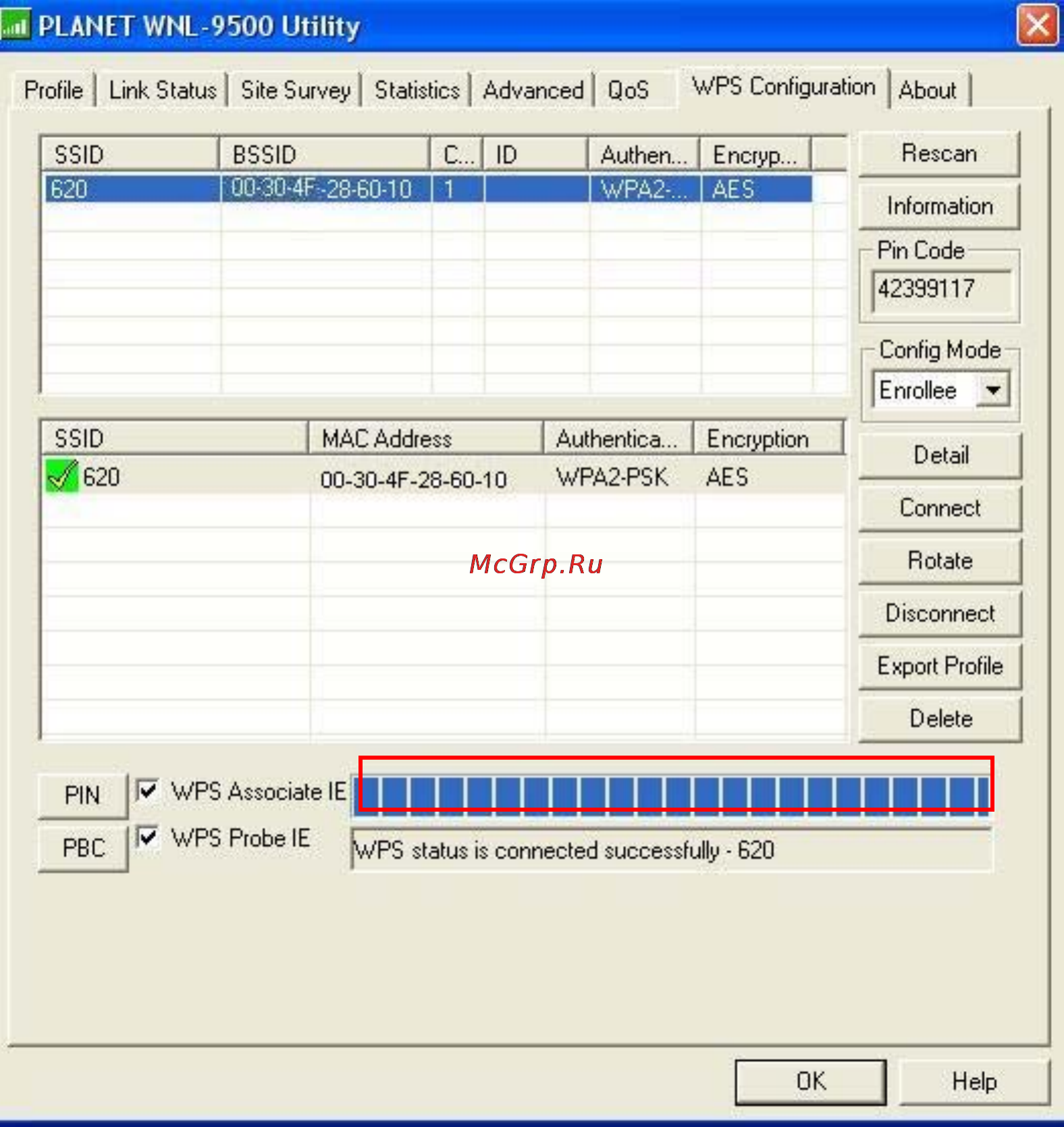Click the Export Profile button
This screenshot has width=1064, height=1127.
coord(940,666)
